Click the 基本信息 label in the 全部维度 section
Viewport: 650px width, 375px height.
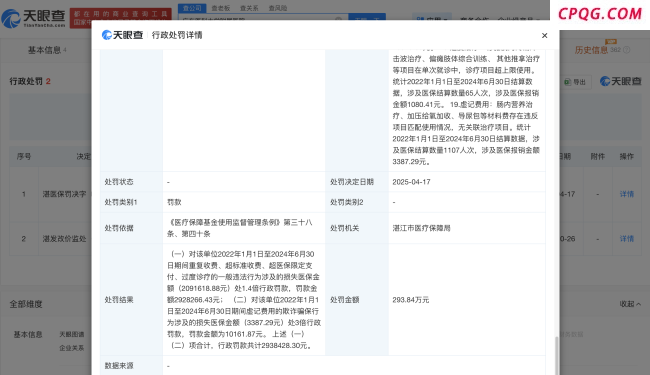[28, 334]
